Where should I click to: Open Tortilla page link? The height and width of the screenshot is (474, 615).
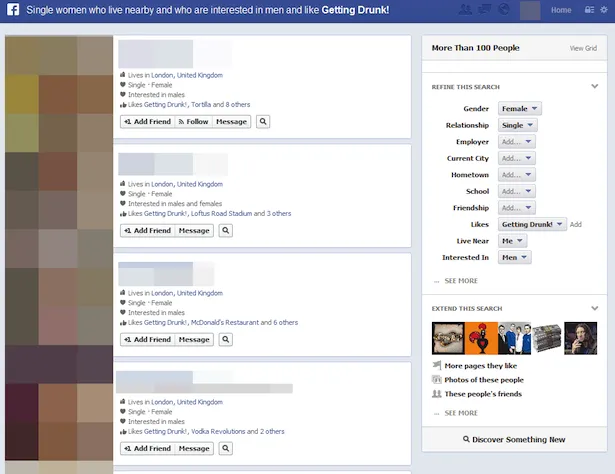pos(201,105)
